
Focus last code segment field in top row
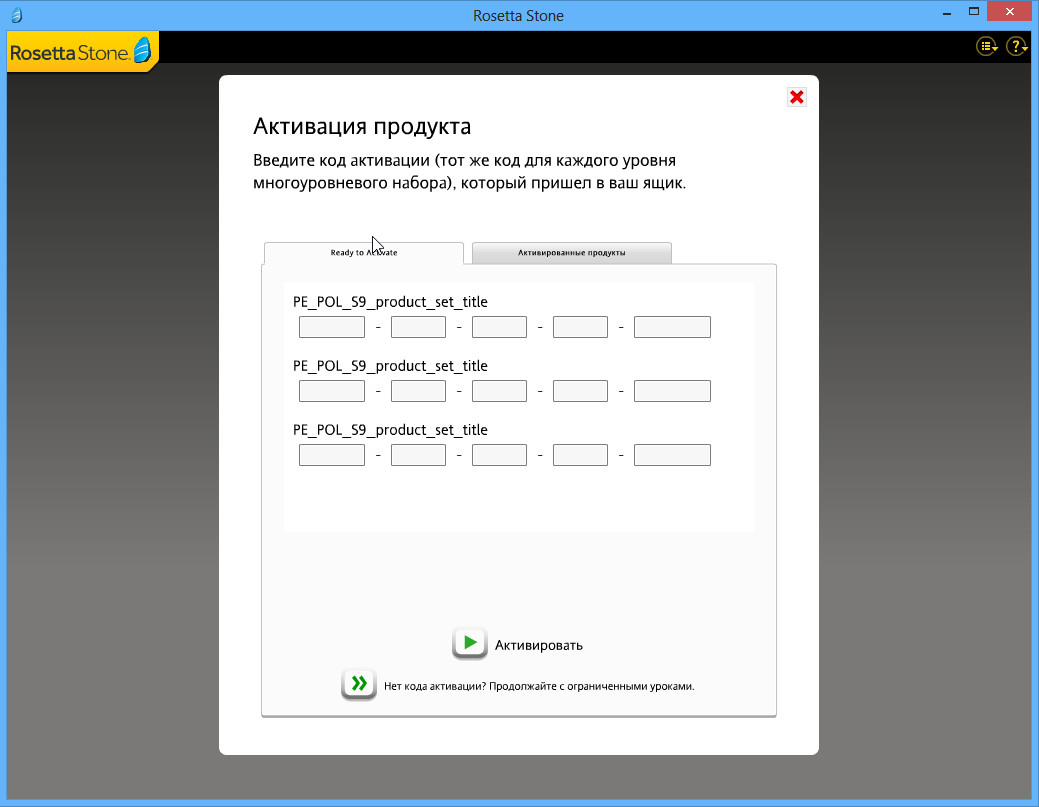(x=672, y=327)
